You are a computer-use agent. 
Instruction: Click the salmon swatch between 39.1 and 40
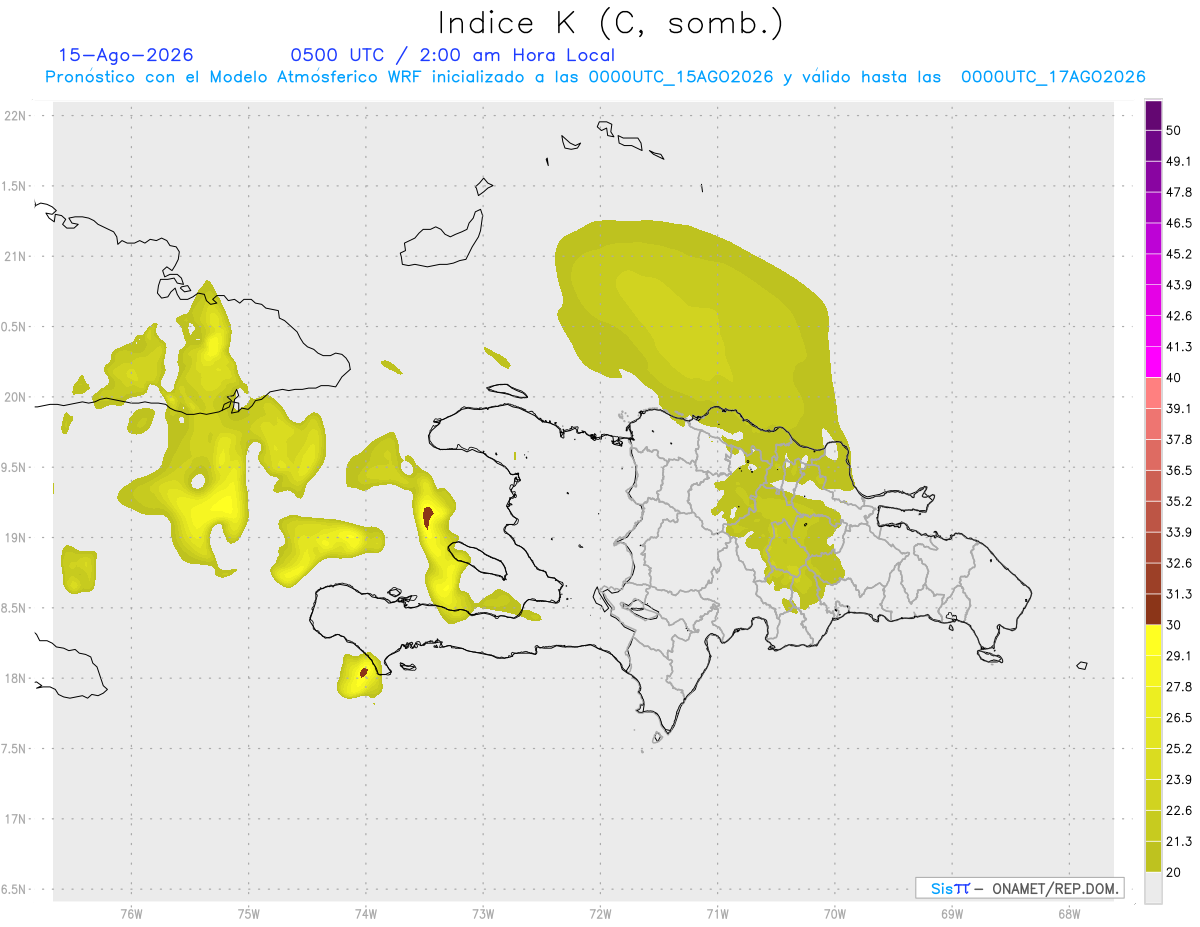coord(1153,393)
